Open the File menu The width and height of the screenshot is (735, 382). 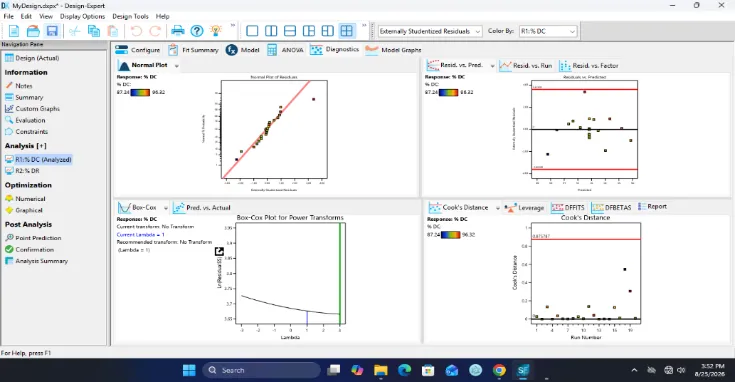[8, 16]
